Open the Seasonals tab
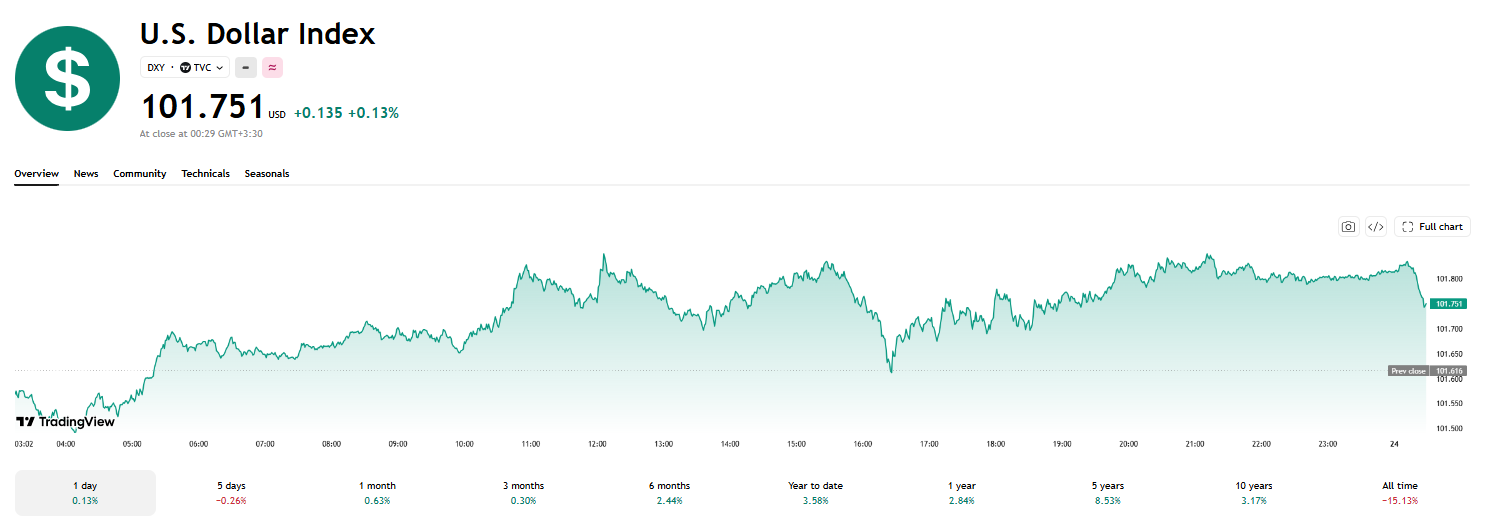Image resolution: width=1509 pixels, height=530 pixels. pos(267,174)
